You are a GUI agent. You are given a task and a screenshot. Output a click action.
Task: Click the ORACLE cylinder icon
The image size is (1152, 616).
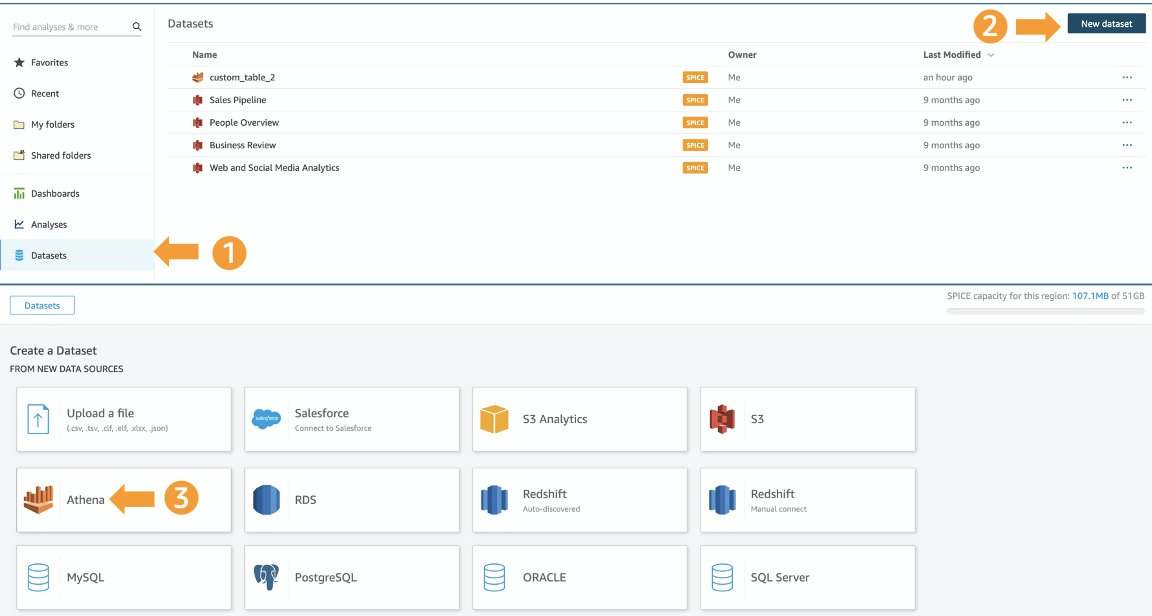tap(494, 578)
